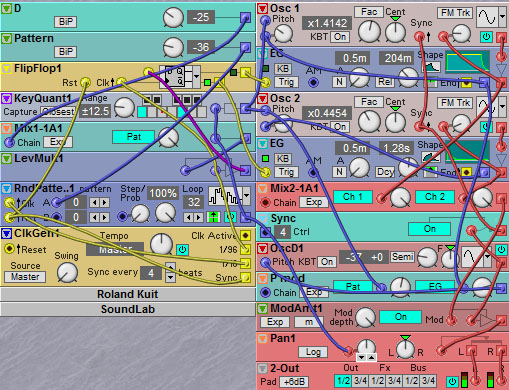509x390 pixels.
Task: Click the RndPattern waveform shape icon
Action: tap(225, 196)
